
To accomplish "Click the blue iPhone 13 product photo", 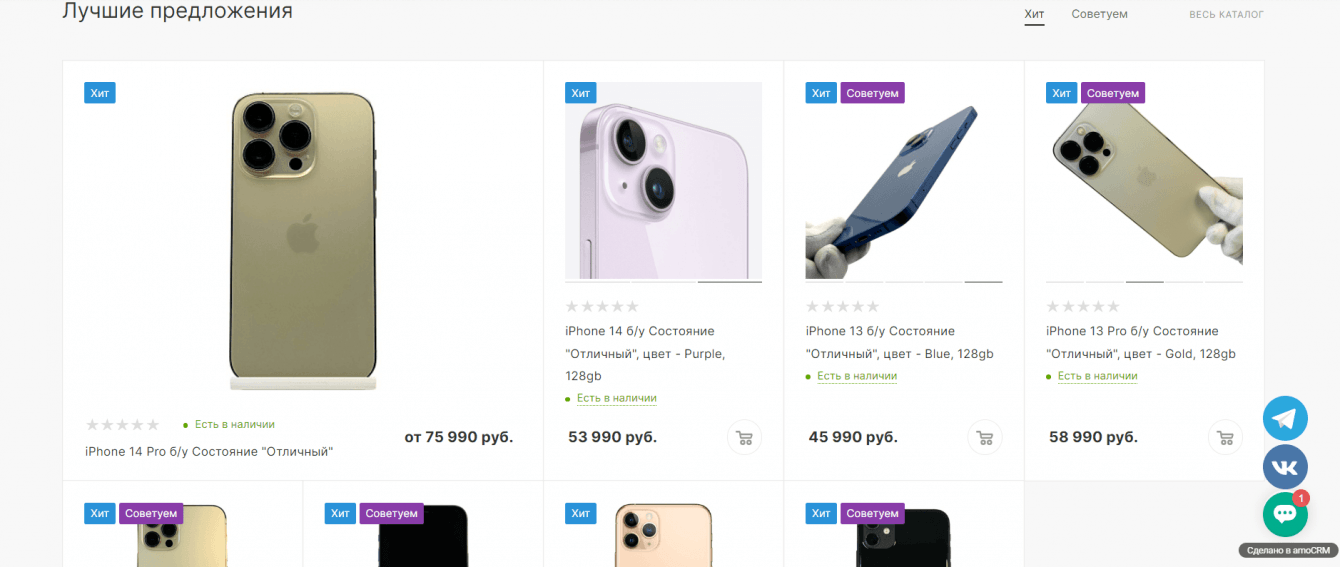I will click(903, 190).
